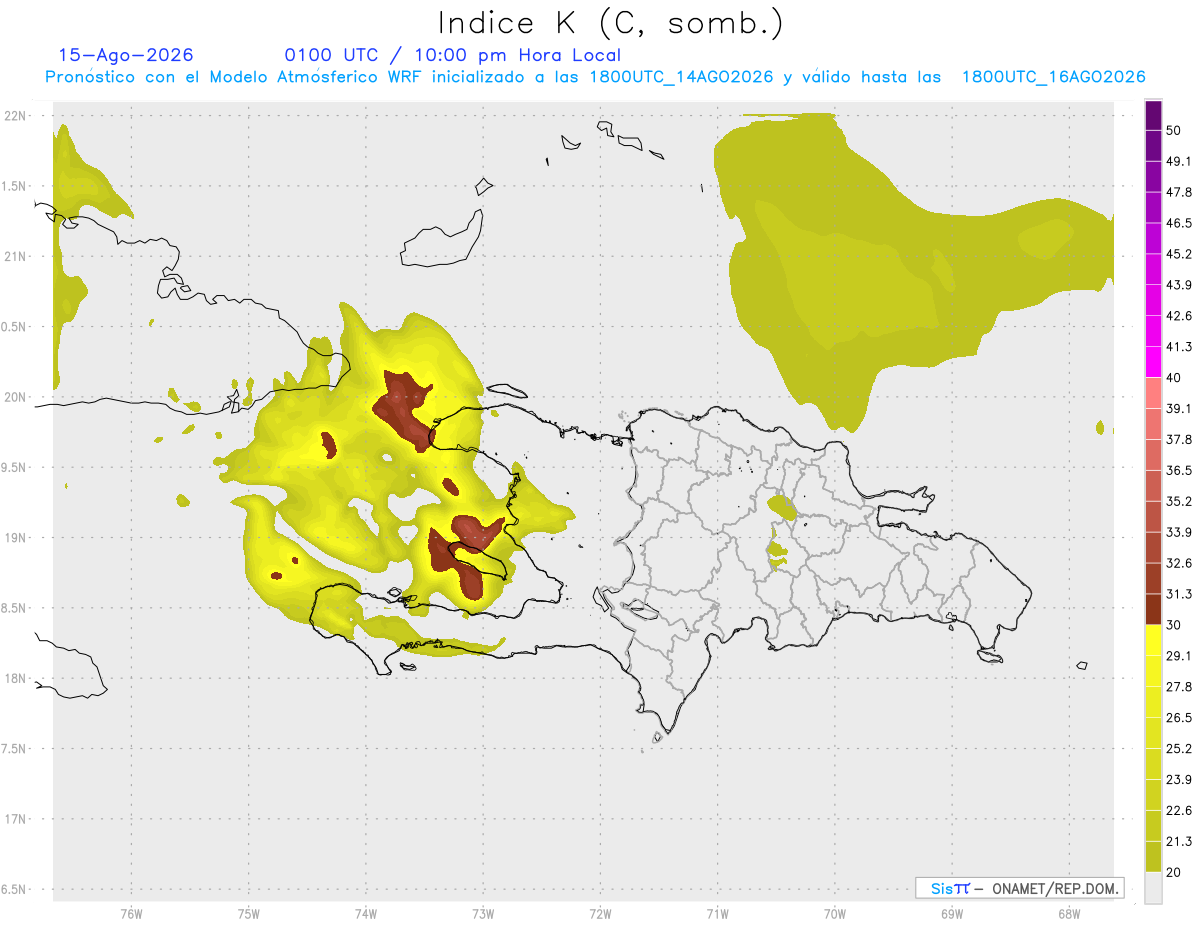Pick the bright yellow swatch between 29.1 and 30
Viewport: 1200px width, 927px height.
[x=1153, y=641]
